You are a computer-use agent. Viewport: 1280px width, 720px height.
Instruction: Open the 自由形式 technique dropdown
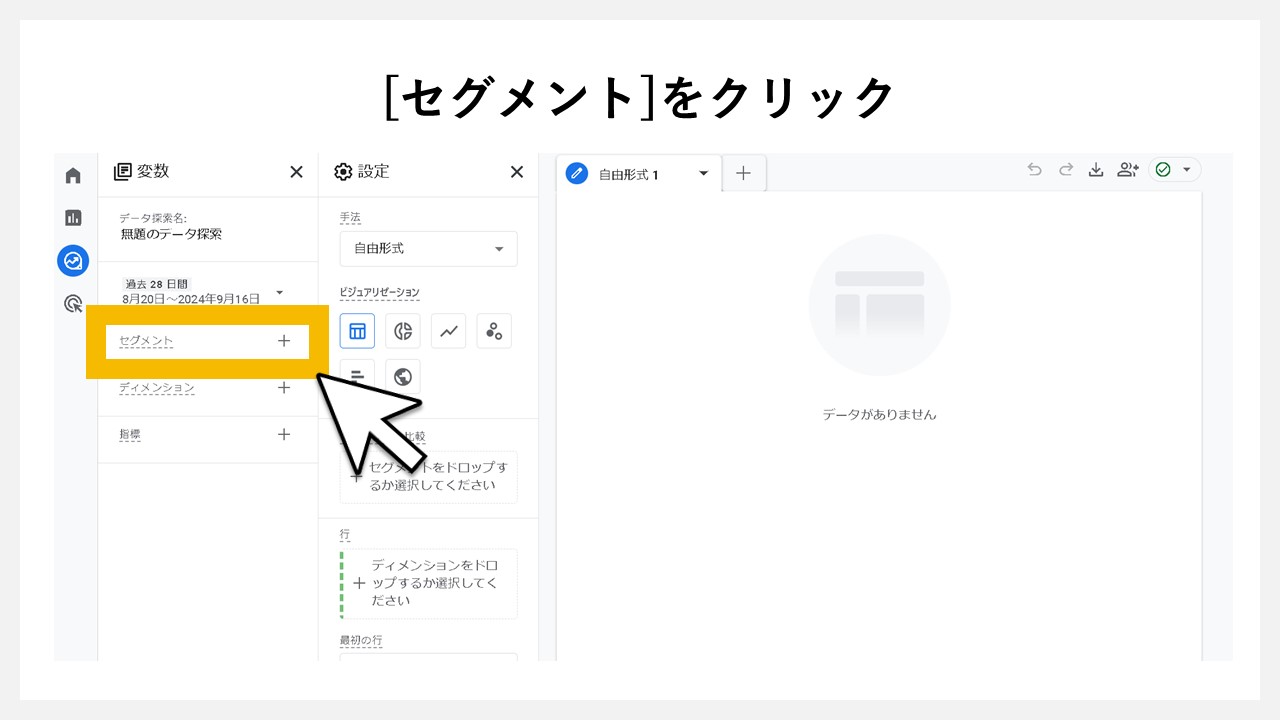428,249
